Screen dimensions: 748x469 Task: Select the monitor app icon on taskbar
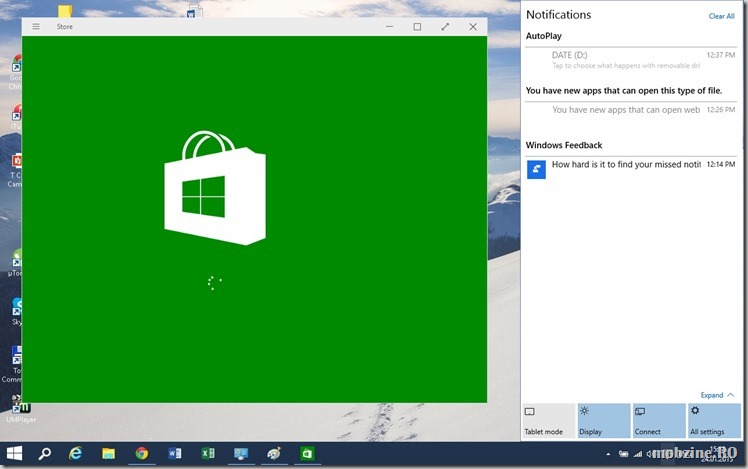point(241,453)
